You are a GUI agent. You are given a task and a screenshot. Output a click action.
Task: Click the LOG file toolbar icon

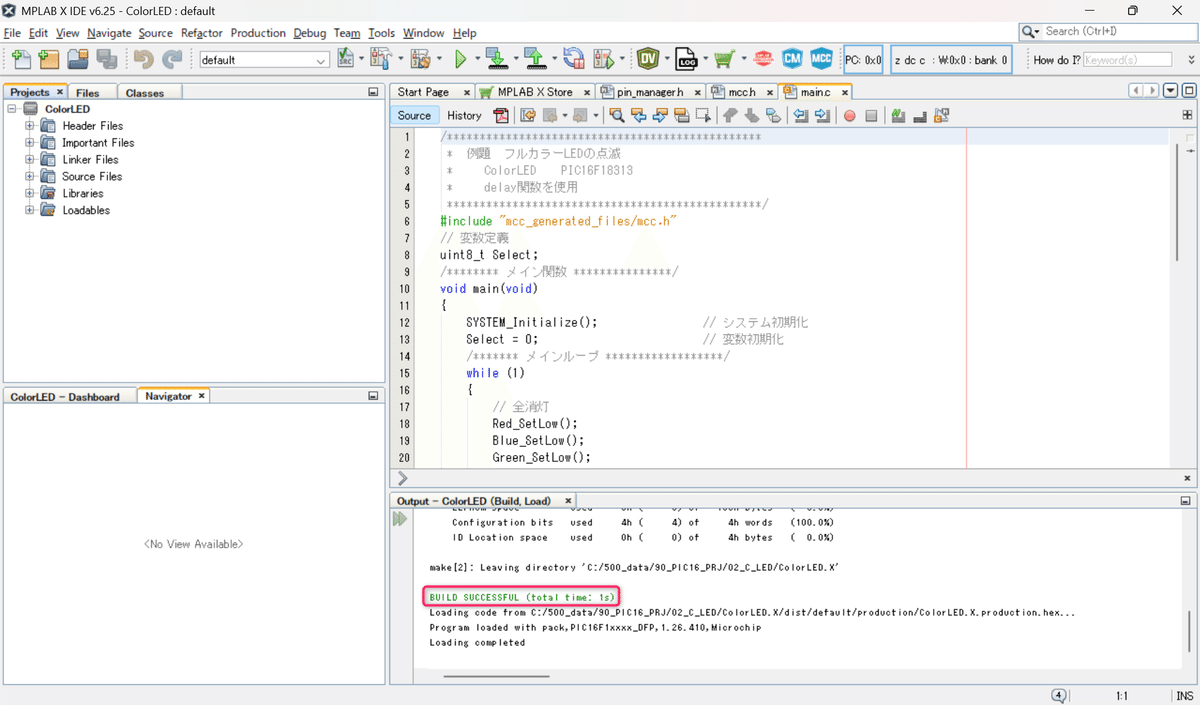pyautogui.click(x=686, y=60)
